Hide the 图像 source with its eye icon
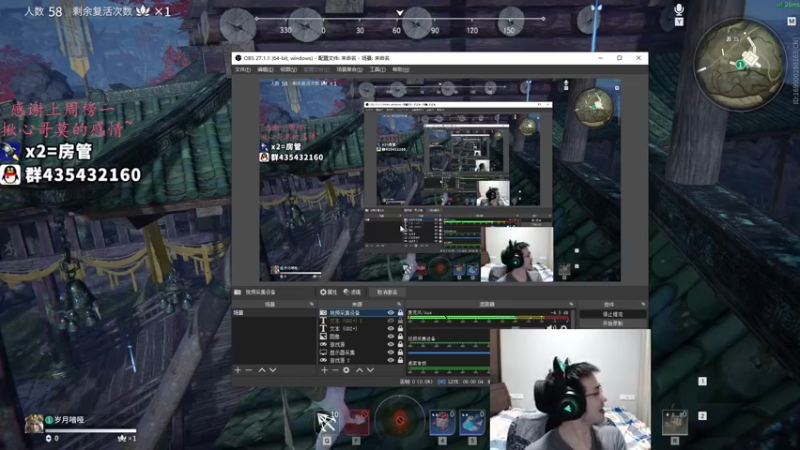Image resolution: width=800 pixels, height=450 pixels. click(391, 336)
